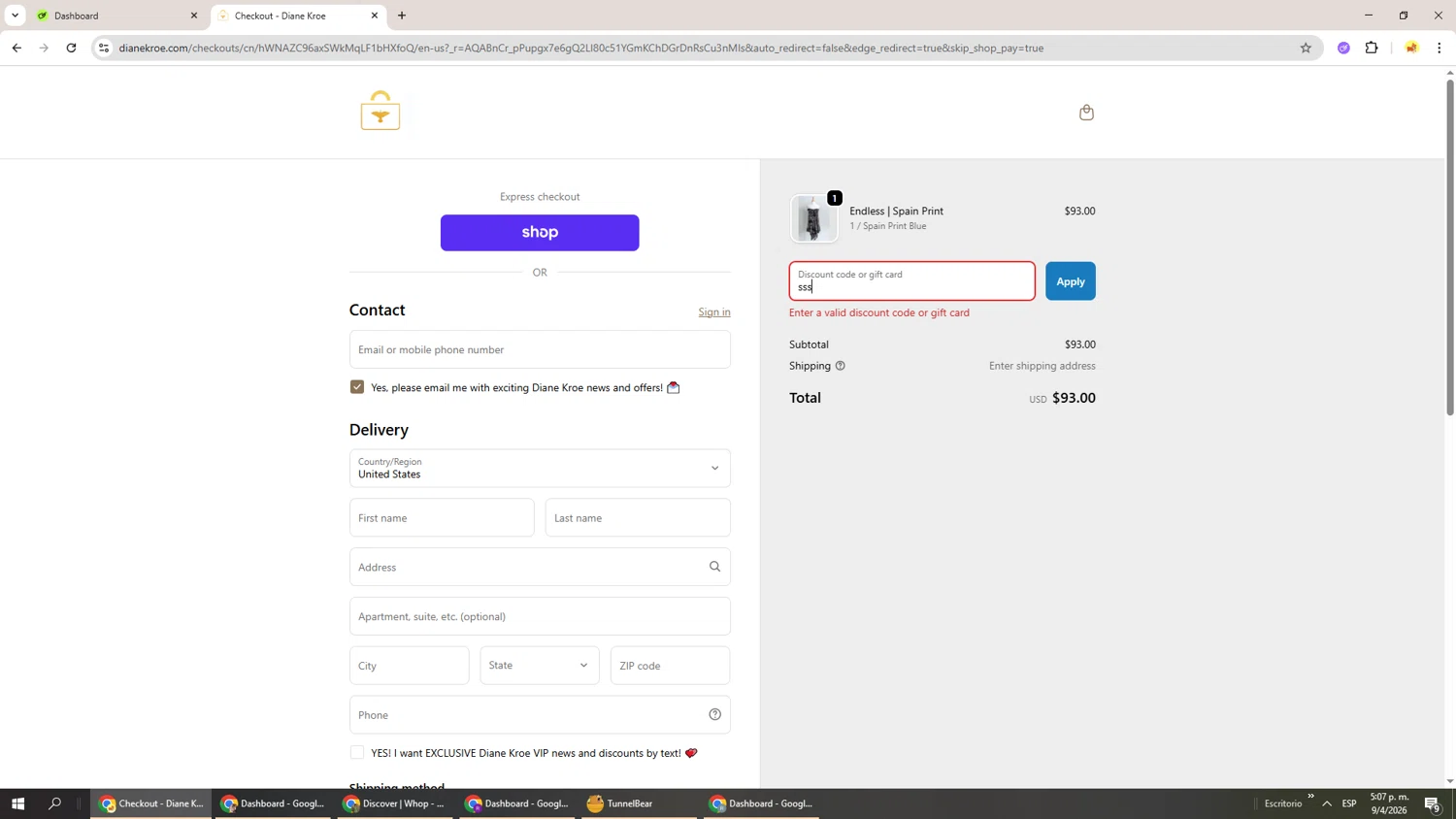Open the shopping bag cart icon
The width and height of the screenshot is (1456, 819).
1086,113
